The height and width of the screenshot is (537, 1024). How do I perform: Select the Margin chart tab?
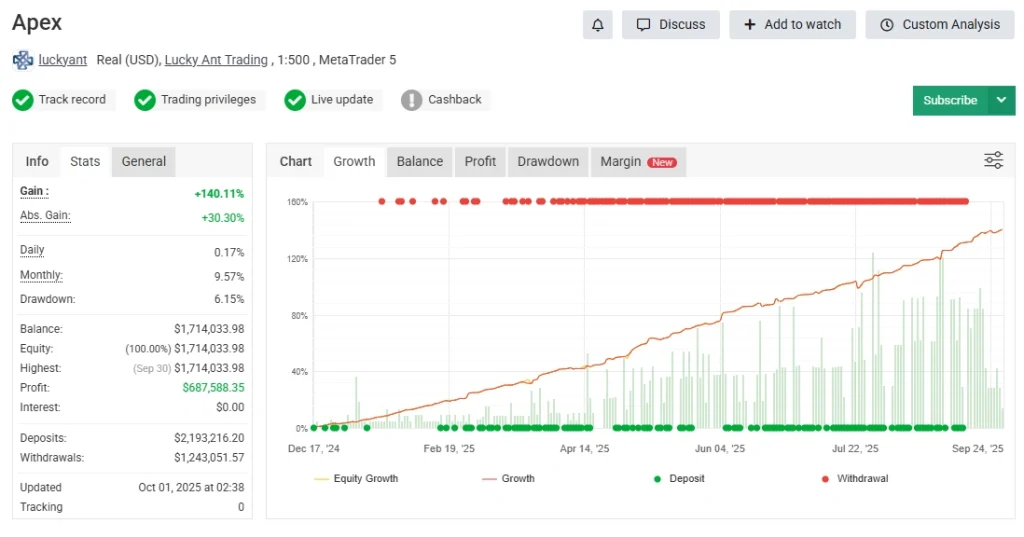point(638,161)
